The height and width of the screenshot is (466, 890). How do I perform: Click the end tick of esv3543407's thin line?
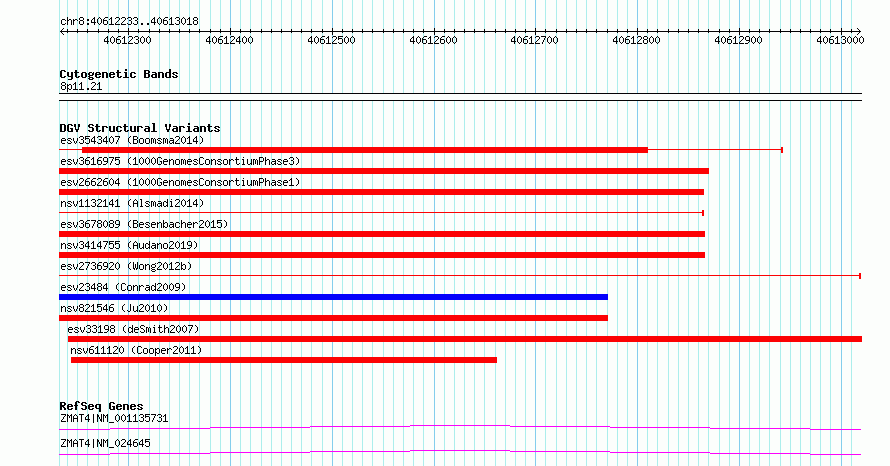coord(782,150)
